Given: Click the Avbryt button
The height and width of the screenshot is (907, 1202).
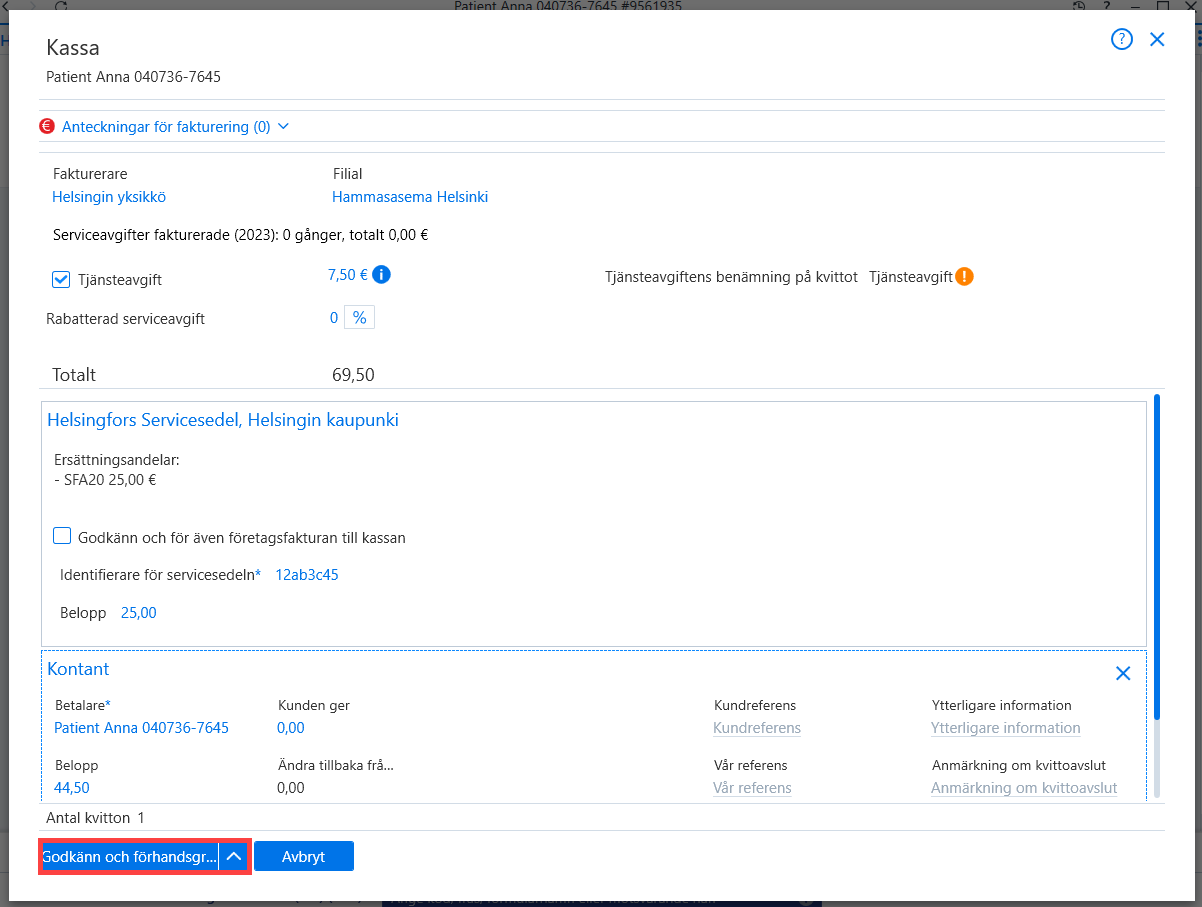Looking at the screenshot, I should (x=304, y=857).
